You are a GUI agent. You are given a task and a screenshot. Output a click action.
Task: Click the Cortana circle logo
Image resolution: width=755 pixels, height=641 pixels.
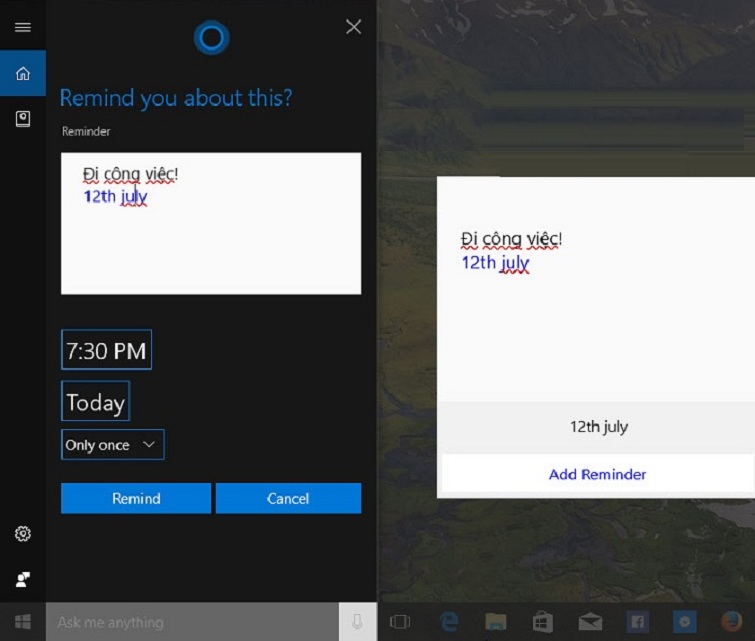click(211, 38)
